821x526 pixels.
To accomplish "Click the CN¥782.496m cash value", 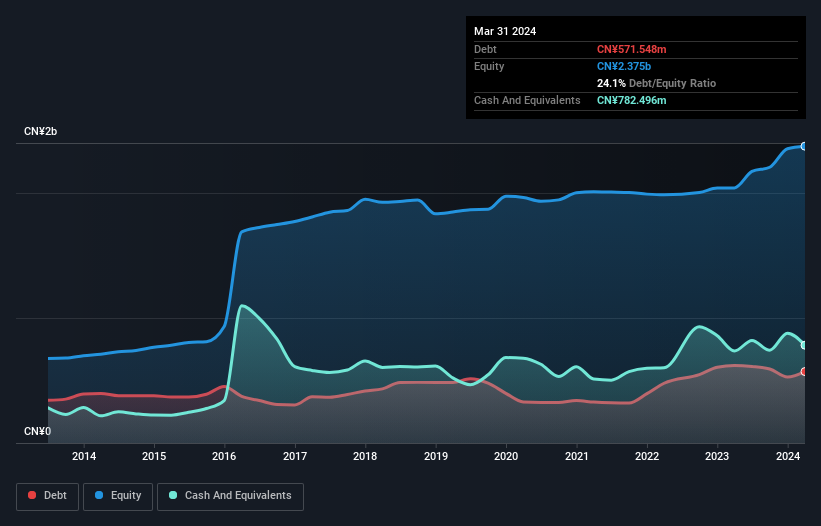I will [x=631, y=100].
